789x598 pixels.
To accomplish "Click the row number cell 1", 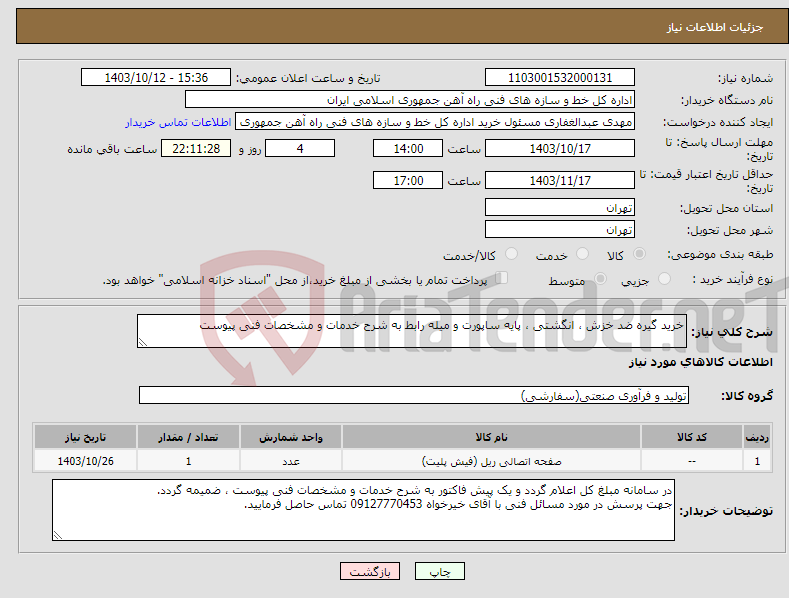I will click(x=757, y=461).
